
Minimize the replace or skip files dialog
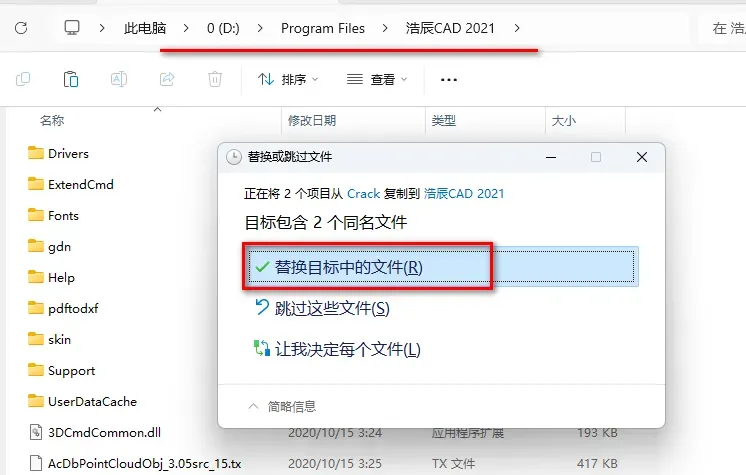click(x=551, y=157)
